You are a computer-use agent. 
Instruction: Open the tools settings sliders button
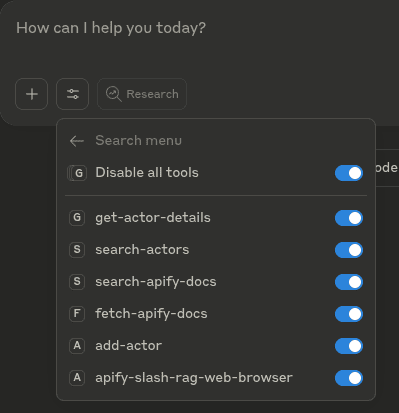click(x=73, y=94)
